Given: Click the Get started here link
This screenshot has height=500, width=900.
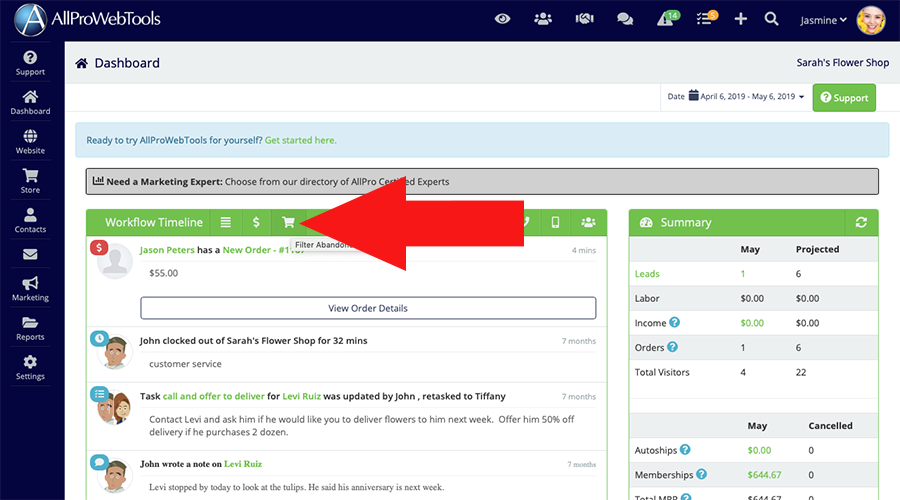Looking at the screenshot, I should point(301,140).
